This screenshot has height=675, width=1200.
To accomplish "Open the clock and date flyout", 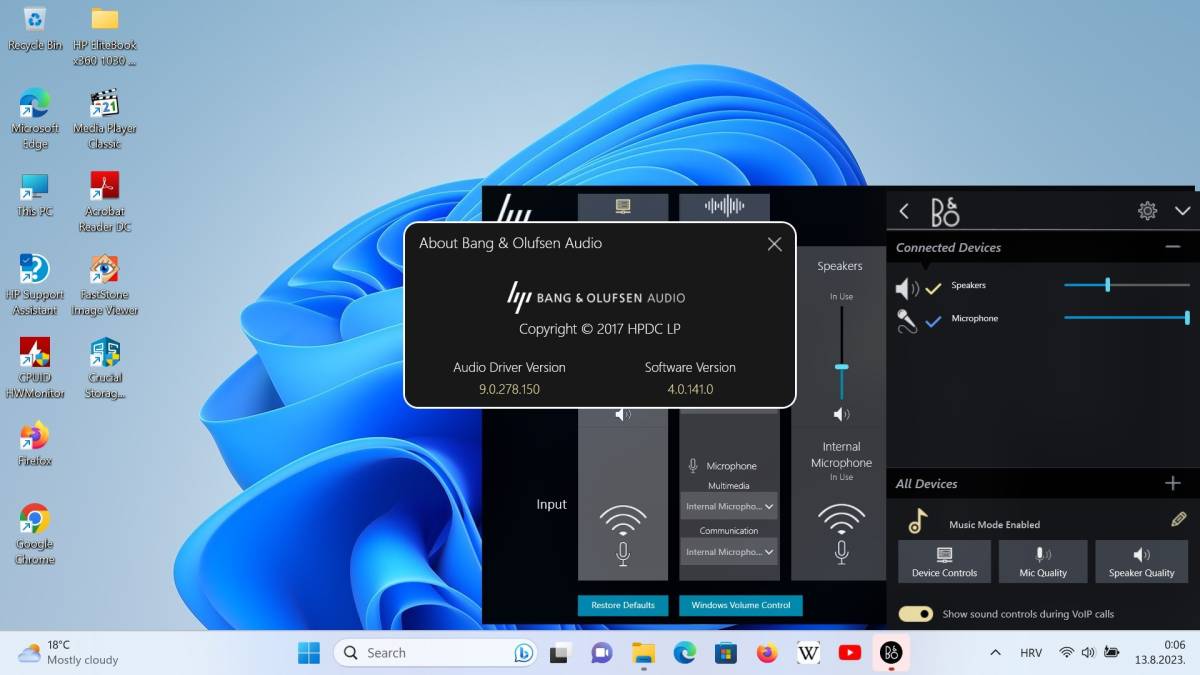I will 1160,653.
